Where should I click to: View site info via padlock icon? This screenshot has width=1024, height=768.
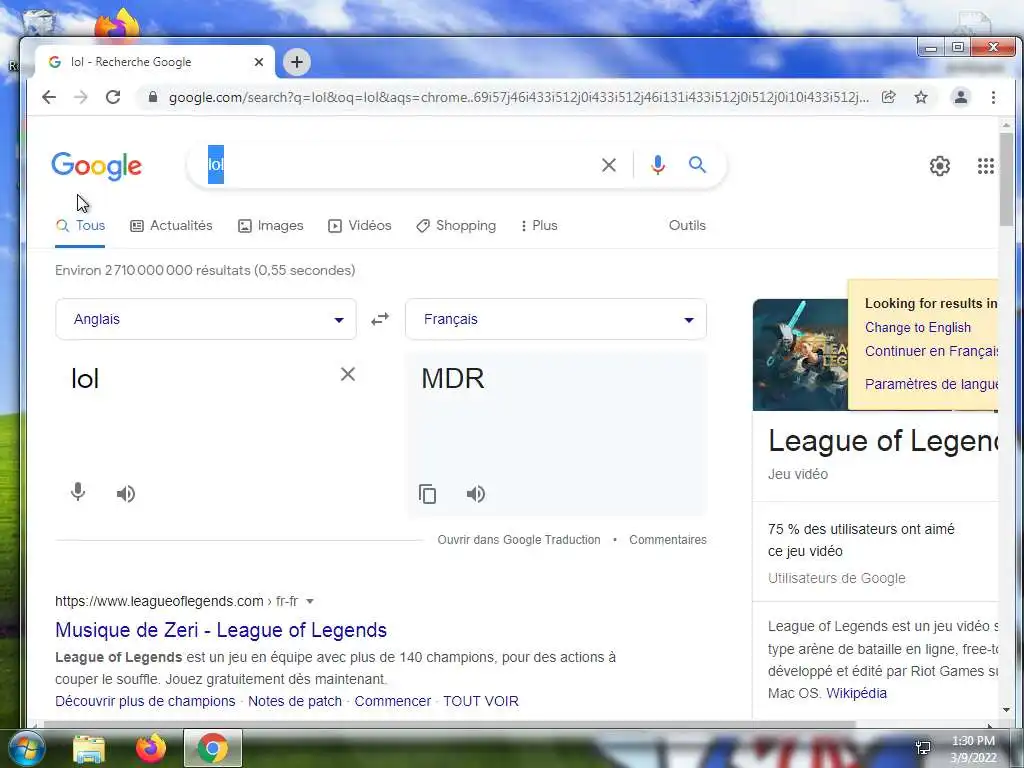point(153,97)
